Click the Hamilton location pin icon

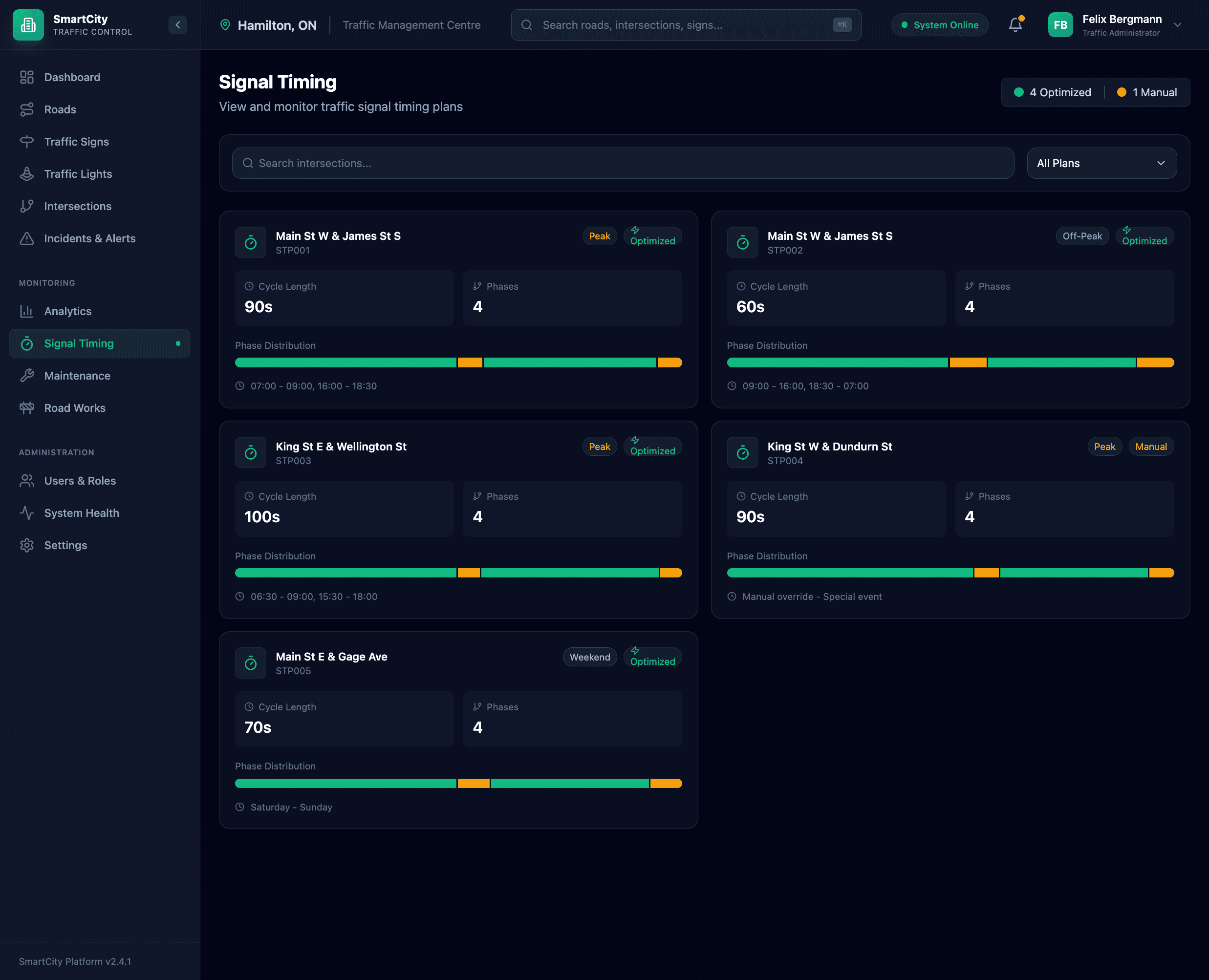(225, 25)
